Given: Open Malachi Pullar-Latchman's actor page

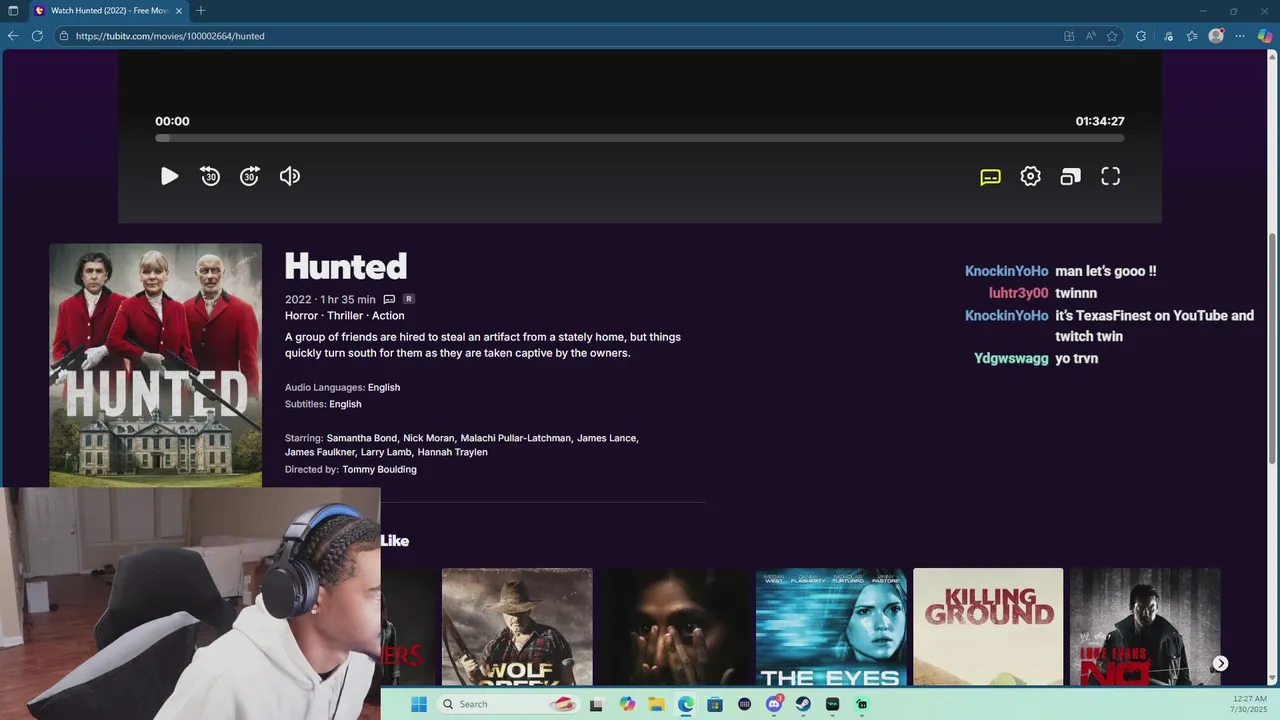Looking at the screenshot, I should (x=516, y=438).
